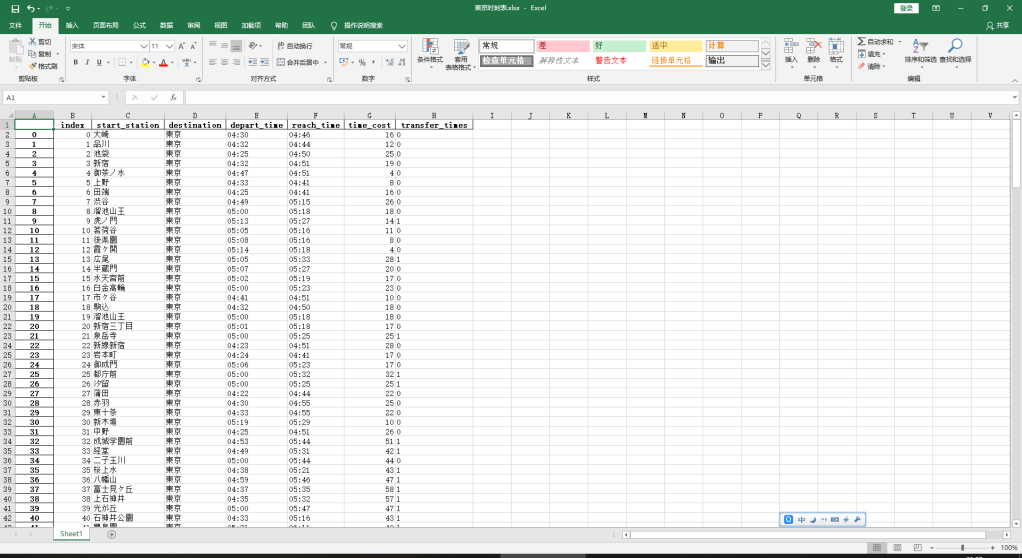Toggle Italic formatting button

(88, 62)
